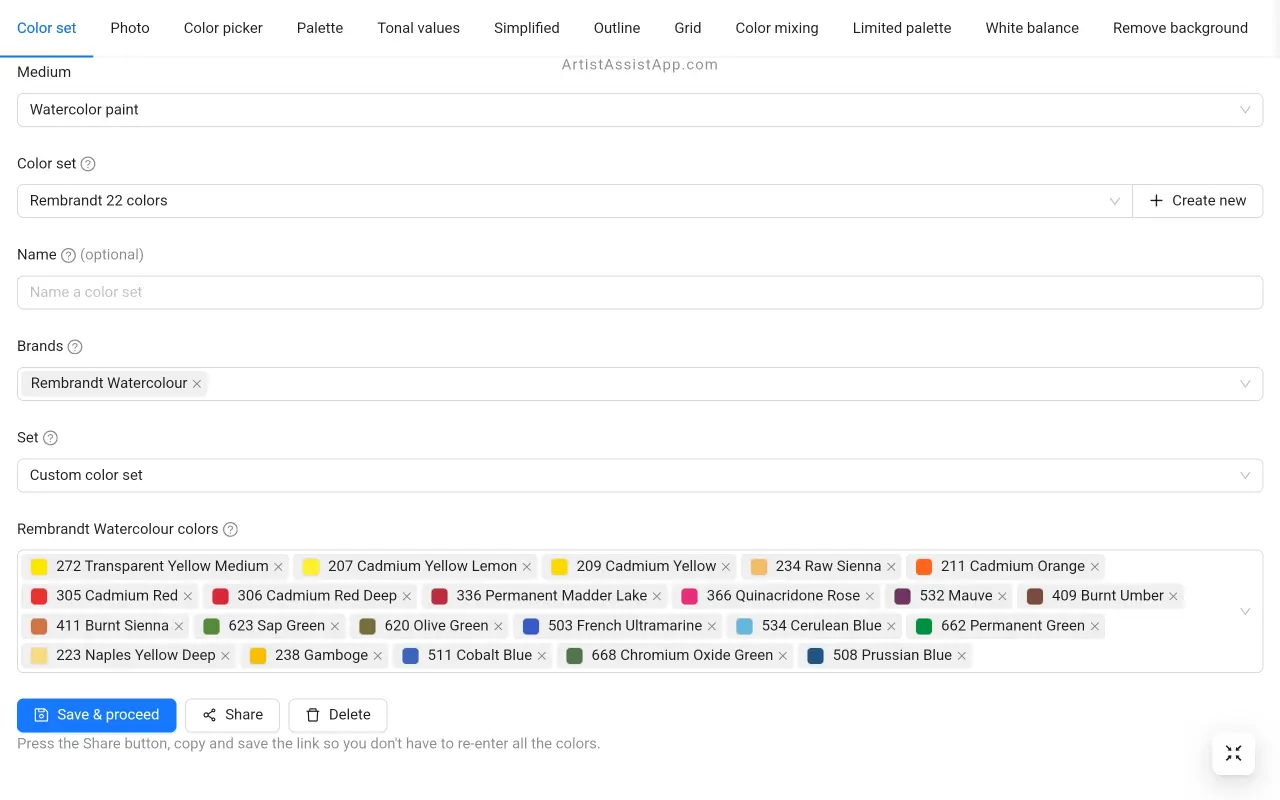Viewport: 1280px width, 800px height.
Task: Remove the 409 Burnt Umber tag
Action: tap(1174, 596)
